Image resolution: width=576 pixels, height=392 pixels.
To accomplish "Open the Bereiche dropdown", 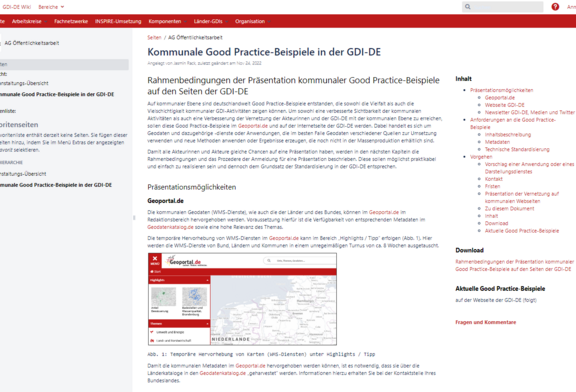I will (51, 7).
